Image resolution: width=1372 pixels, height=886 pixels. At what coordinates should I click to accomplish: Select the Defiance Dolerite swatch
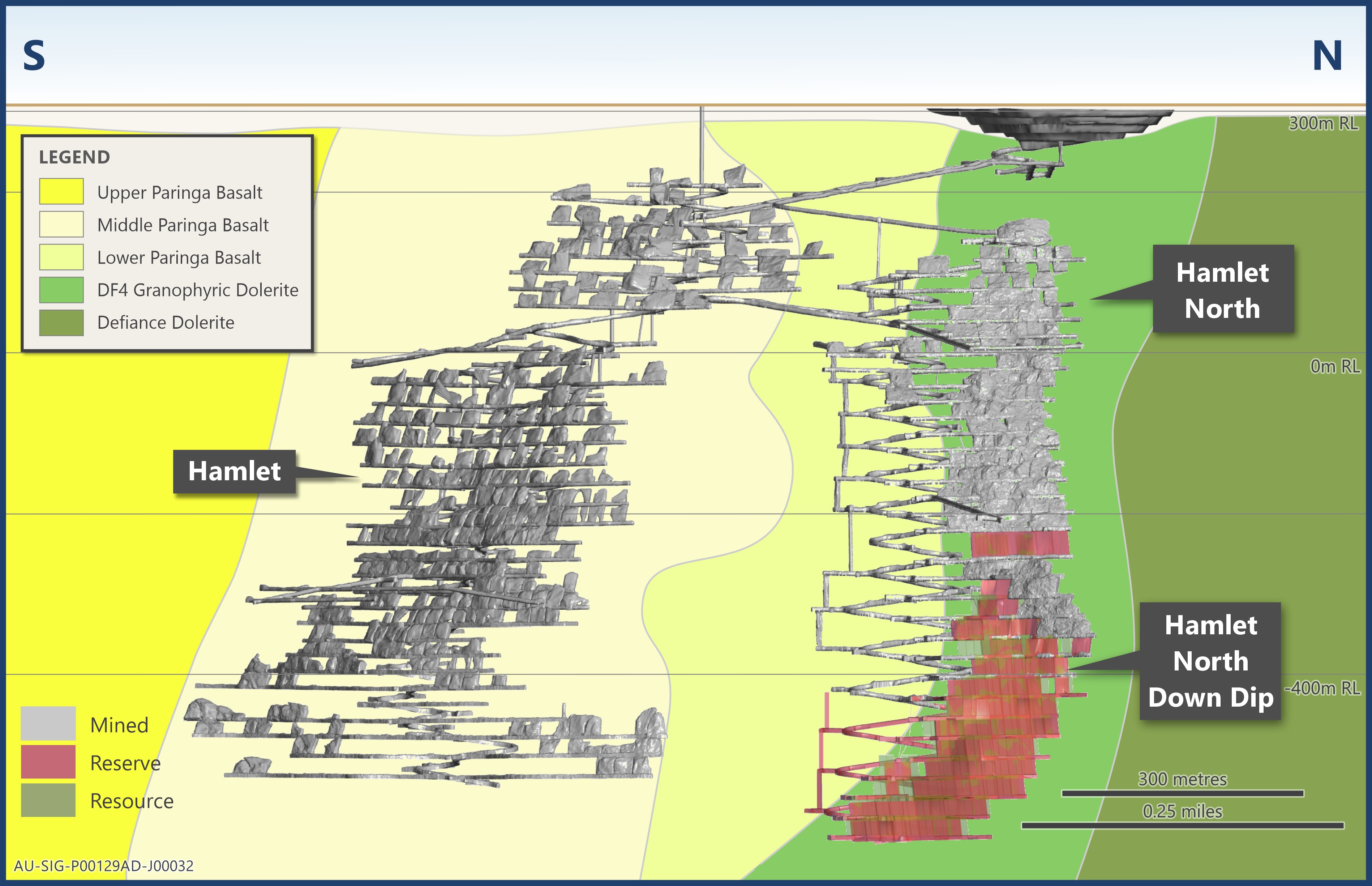pos(61,323)
